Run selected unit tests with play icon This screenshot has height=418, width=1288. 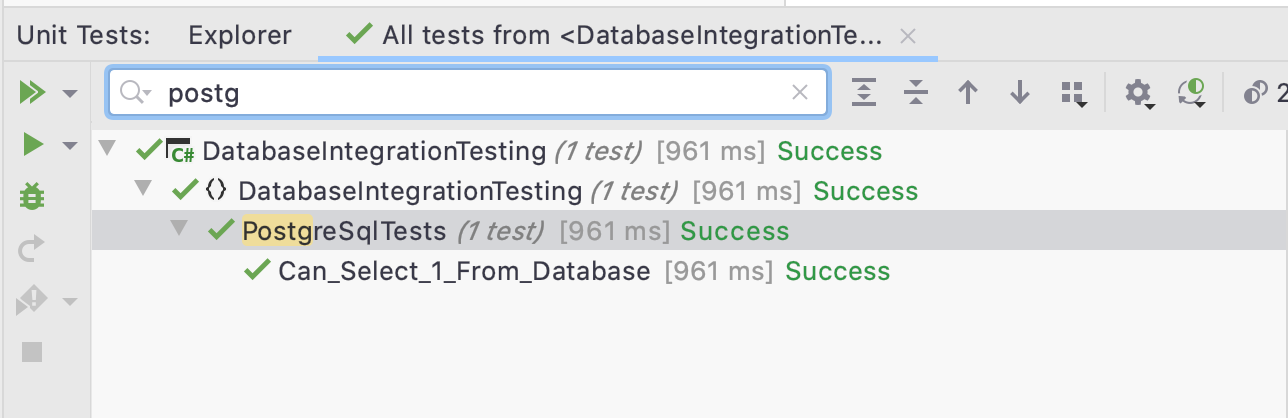click(x=32, y=146)
